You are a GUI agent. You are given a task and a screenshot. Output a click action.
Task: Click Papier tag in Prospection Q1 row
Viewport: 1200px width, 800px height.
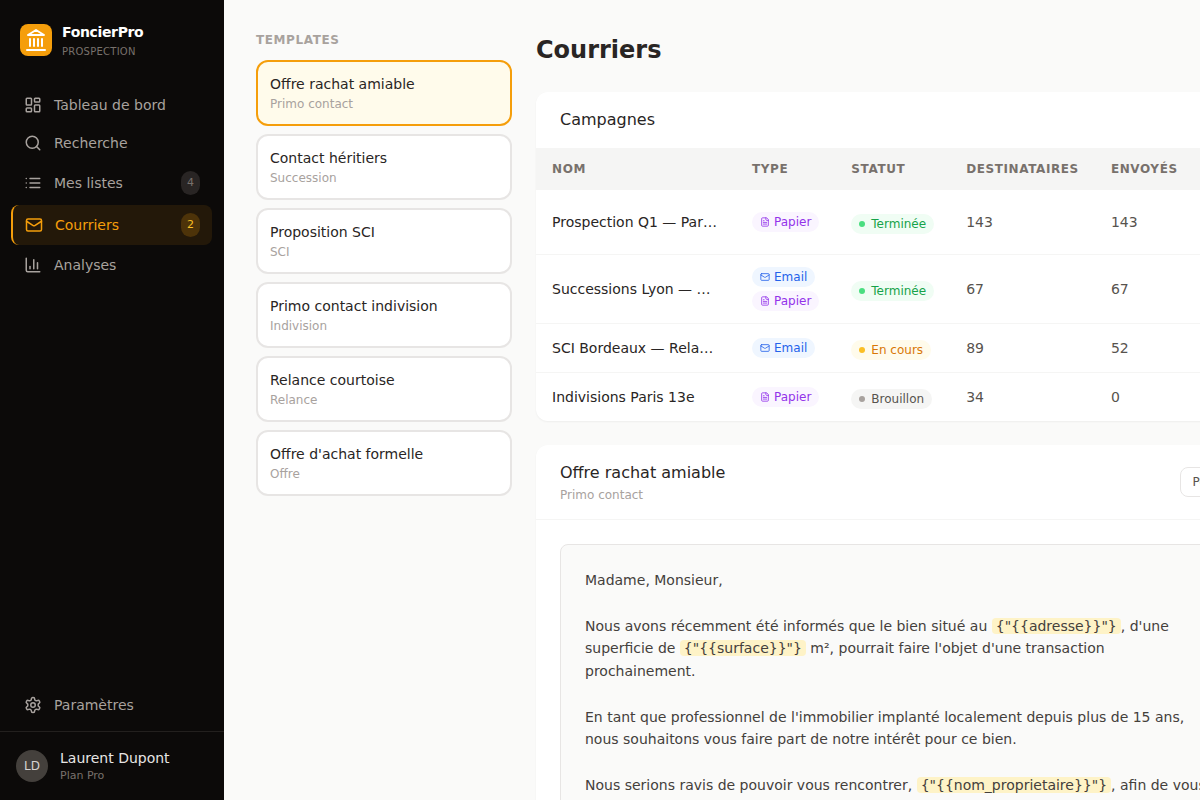coord(785,222)
